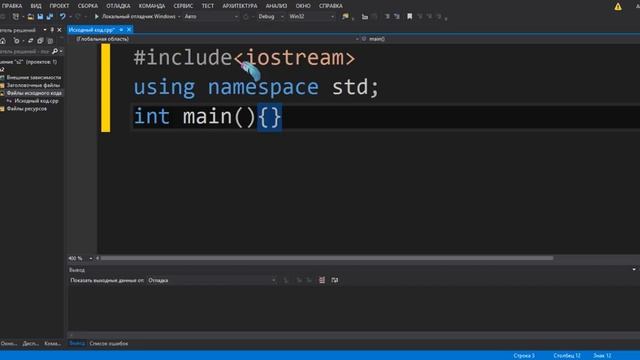Click the Save All toolbar icon
Viewport: 640px width, 360px height.
click(50, 17)
